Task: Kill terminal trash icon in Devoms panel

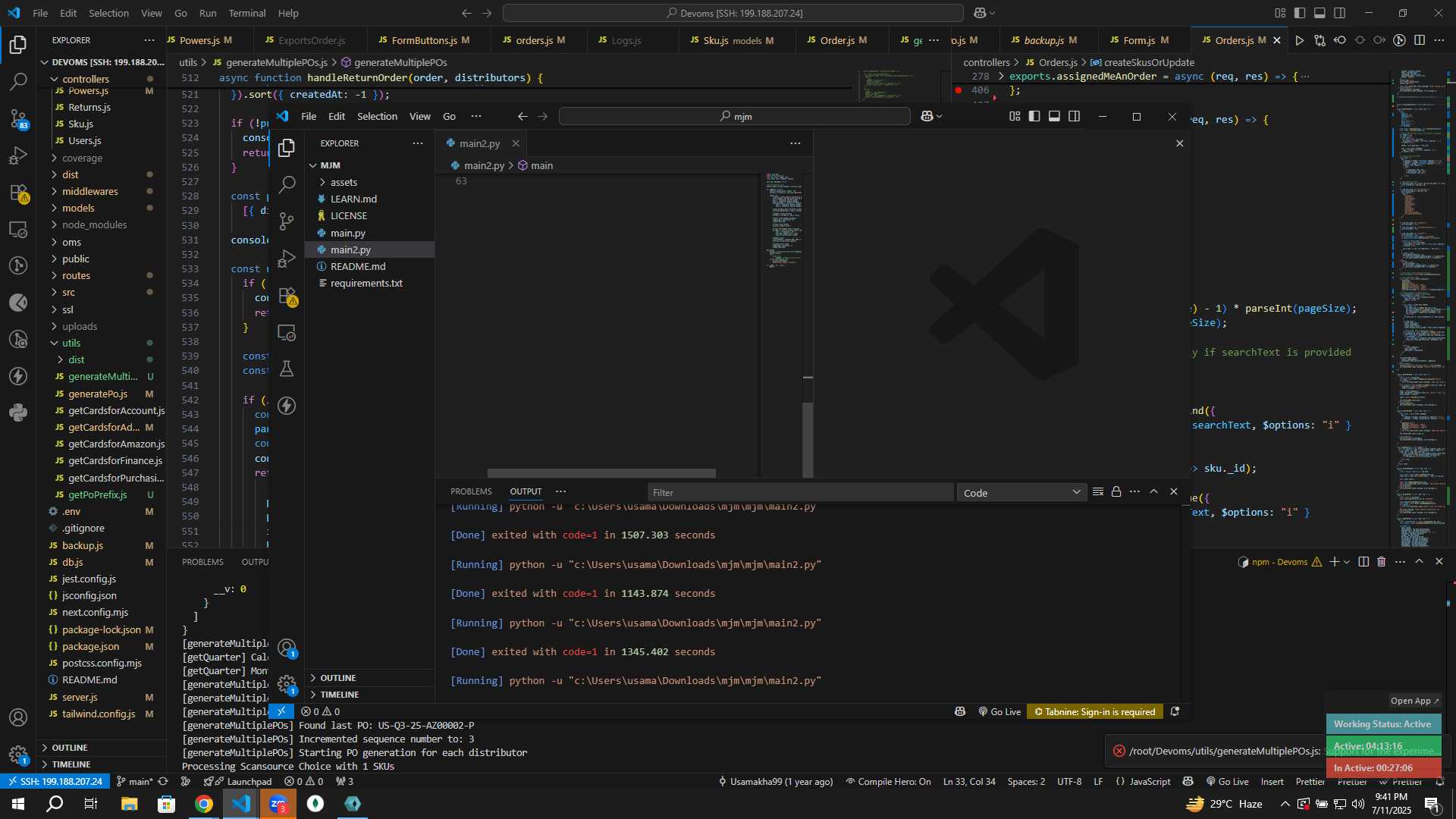Action: click(1381, 562)
